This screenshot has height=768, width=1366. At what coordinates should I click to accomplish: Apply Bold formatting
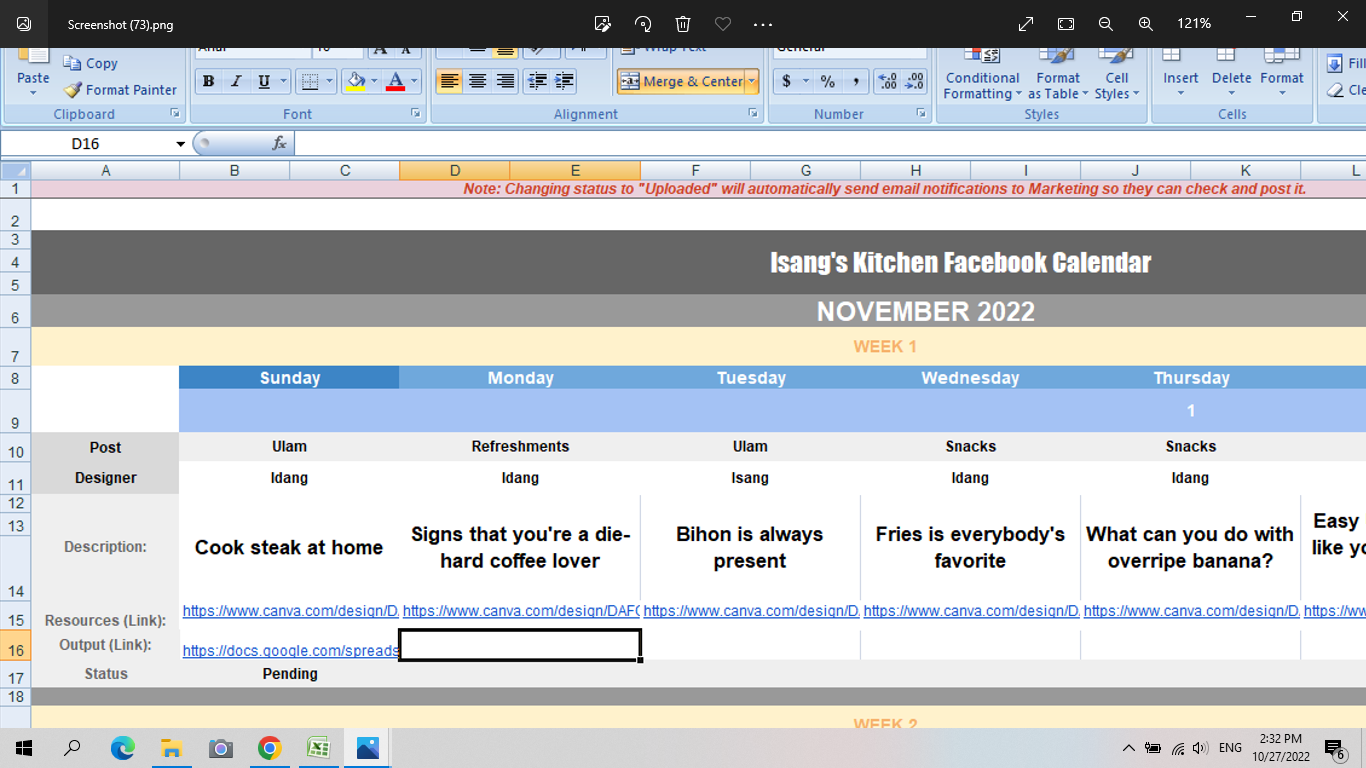pos(208,82)
